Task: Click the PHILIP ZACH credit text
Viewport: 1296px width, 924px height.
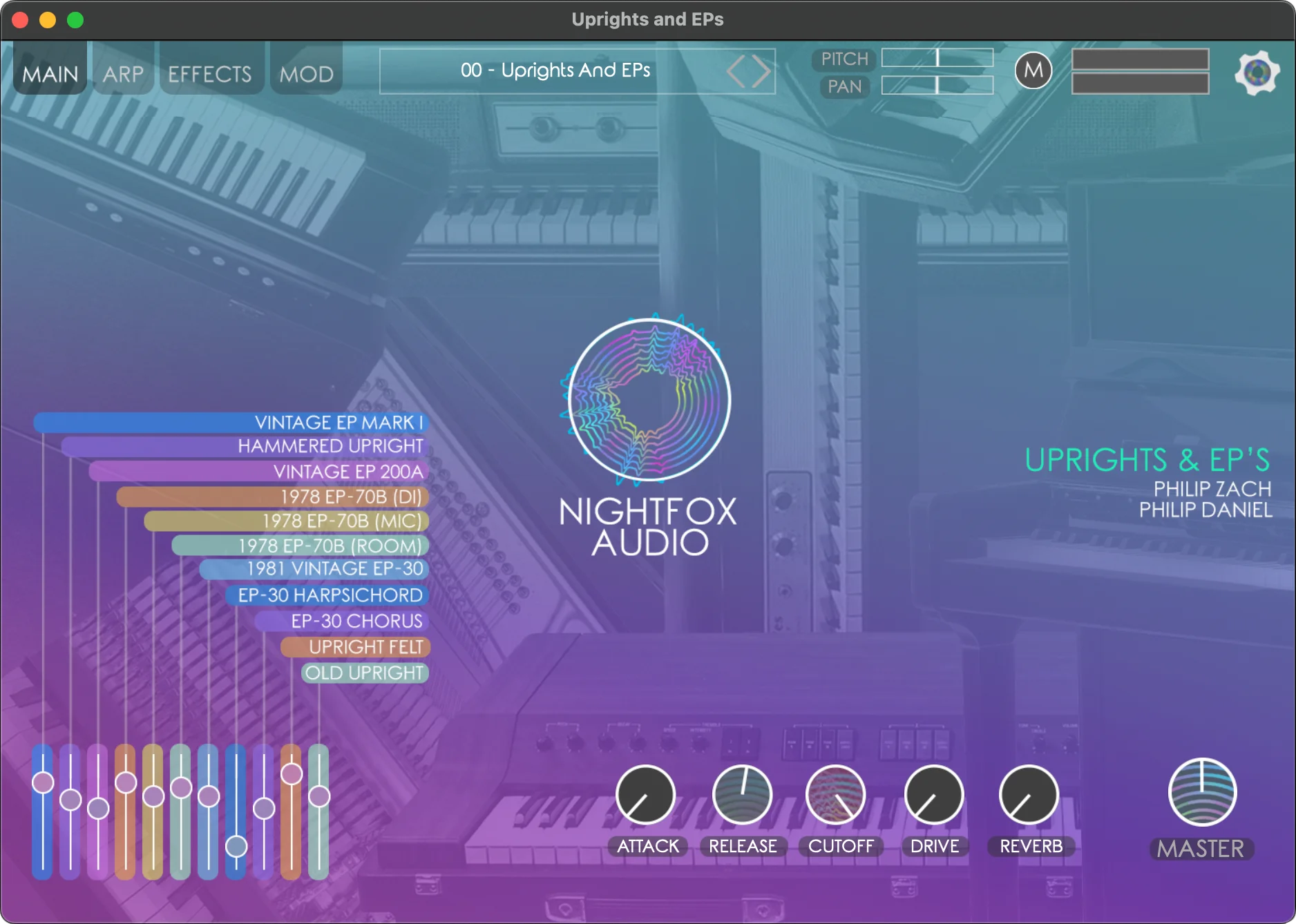Action: click(x=1212, y=489)
